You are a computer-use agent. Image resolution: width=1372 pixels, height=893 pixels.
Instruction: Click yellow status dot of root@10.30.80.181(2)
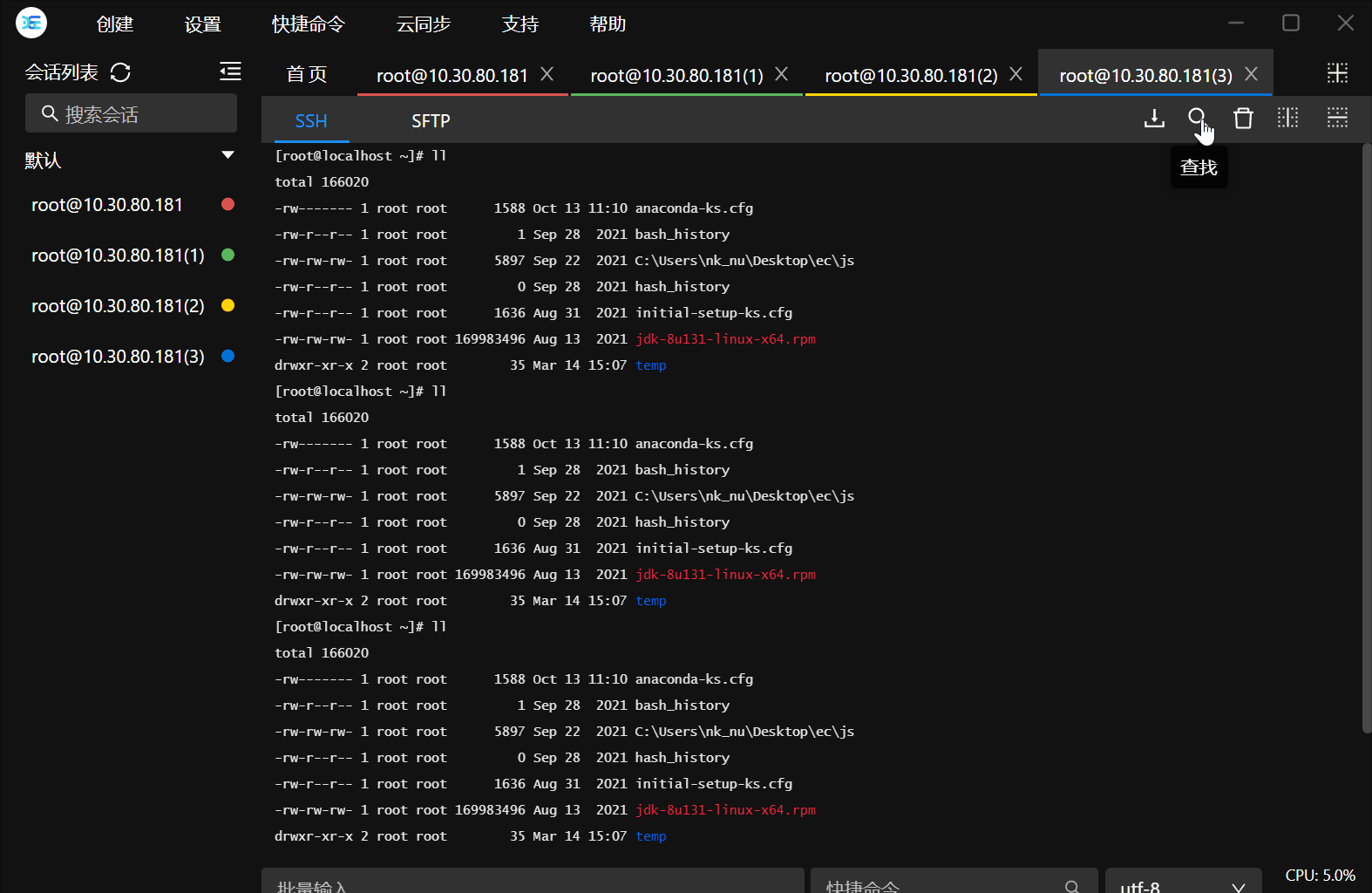pyautogui.click(x=228, y=305)
